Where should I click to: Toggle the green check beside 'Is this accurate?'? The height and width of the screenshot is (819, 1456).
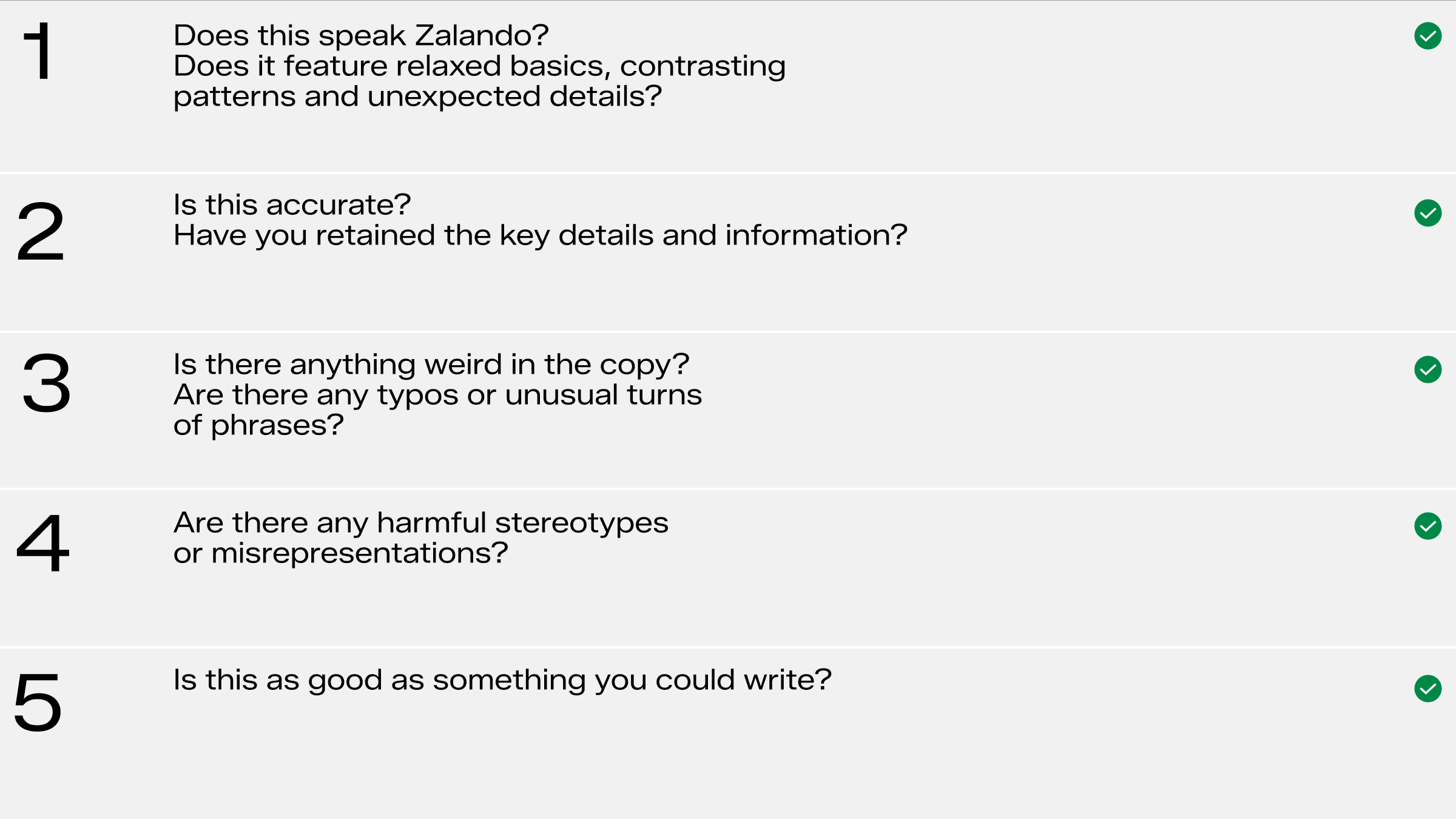point(1427,213)
